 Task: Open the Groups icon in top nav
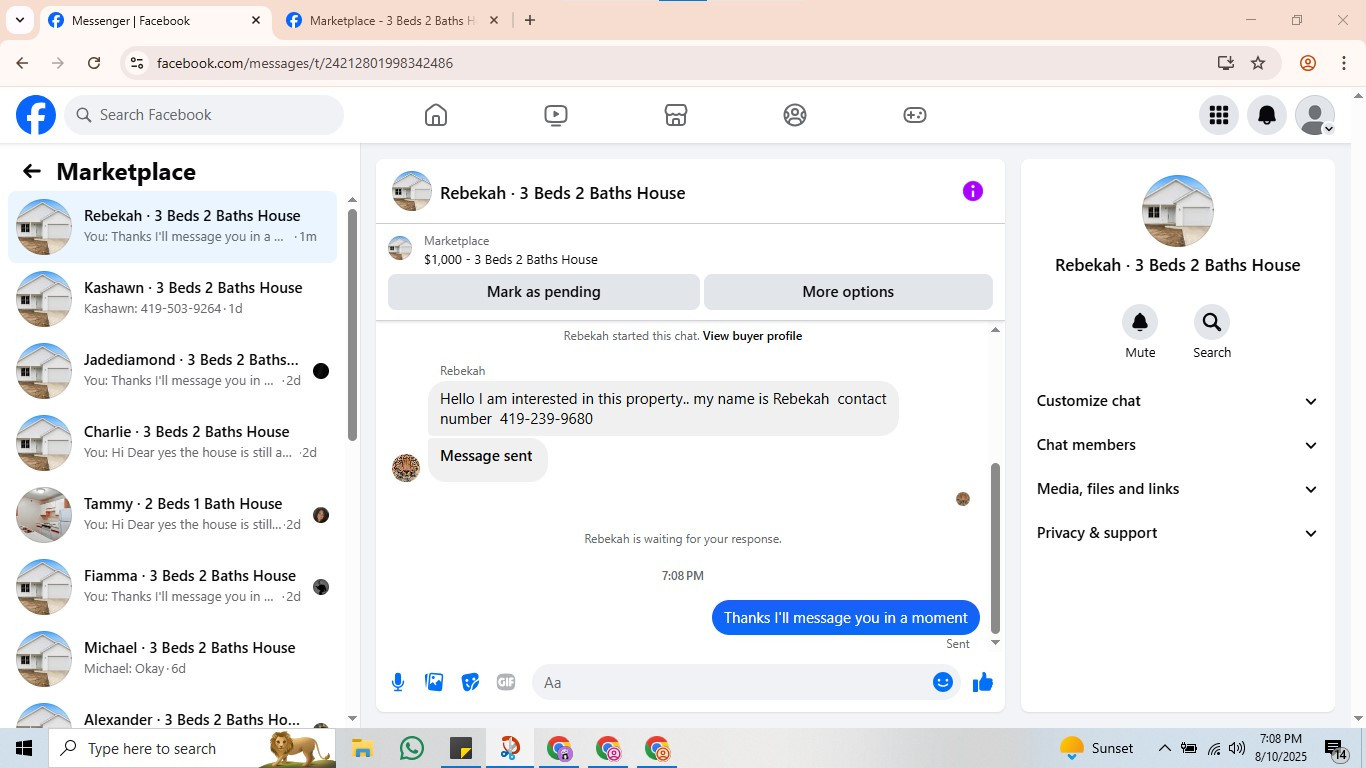pyautogui.click(x=795, y=115)
